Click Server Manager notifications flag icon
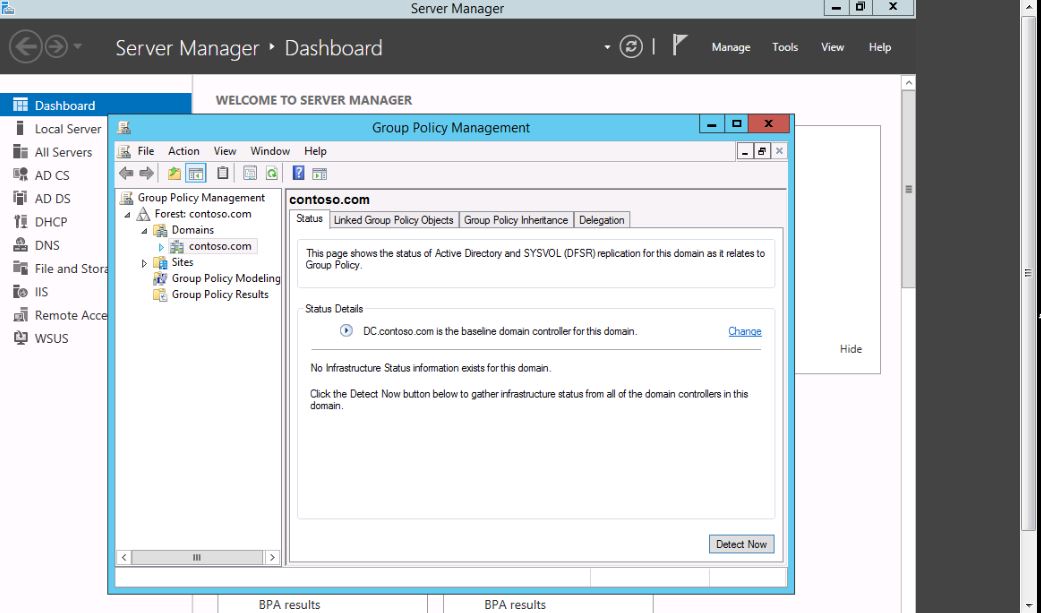This screenshot has width=1041, height=613. coord(680,47)
